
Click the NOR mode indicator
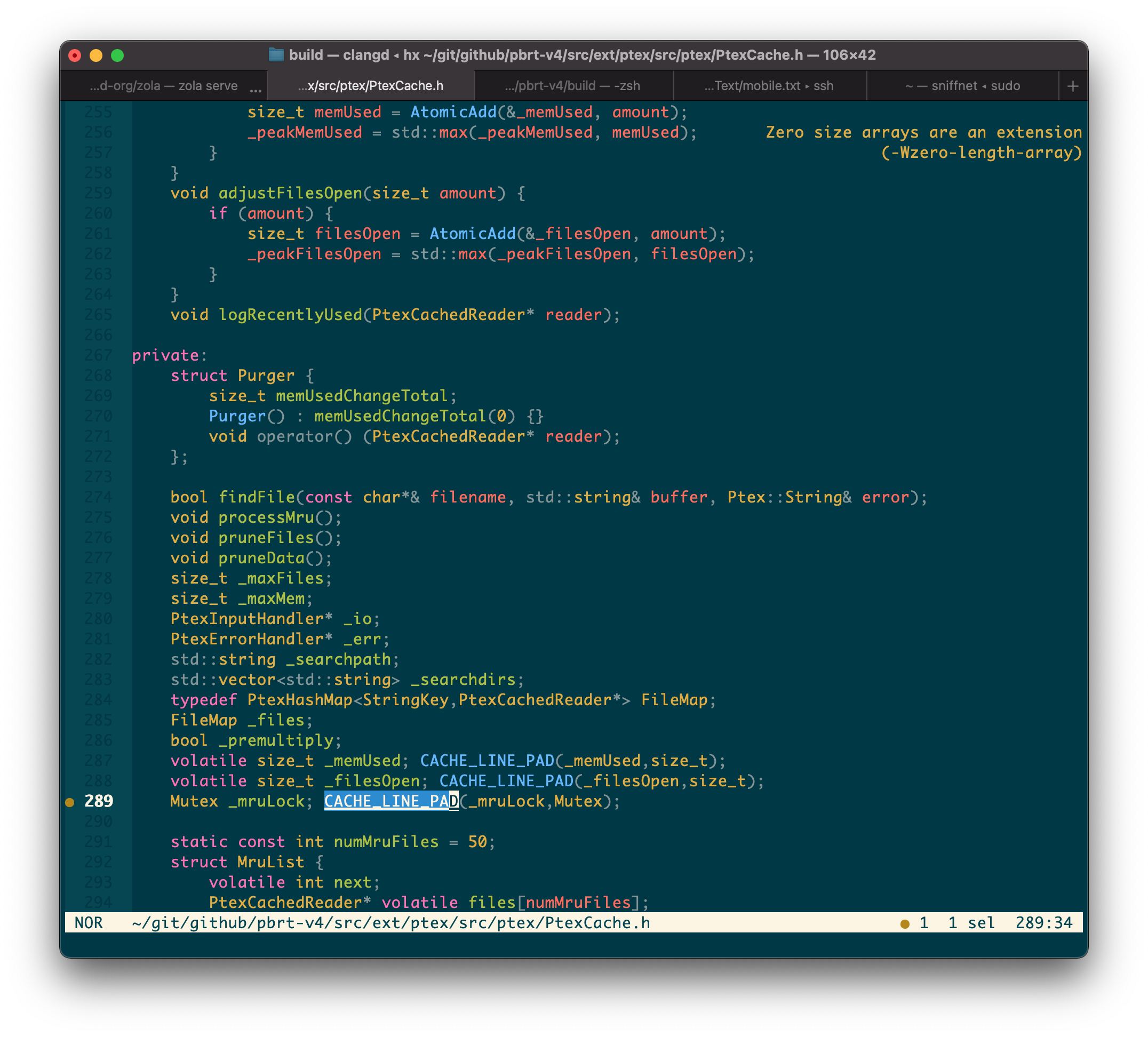(89, 922)
